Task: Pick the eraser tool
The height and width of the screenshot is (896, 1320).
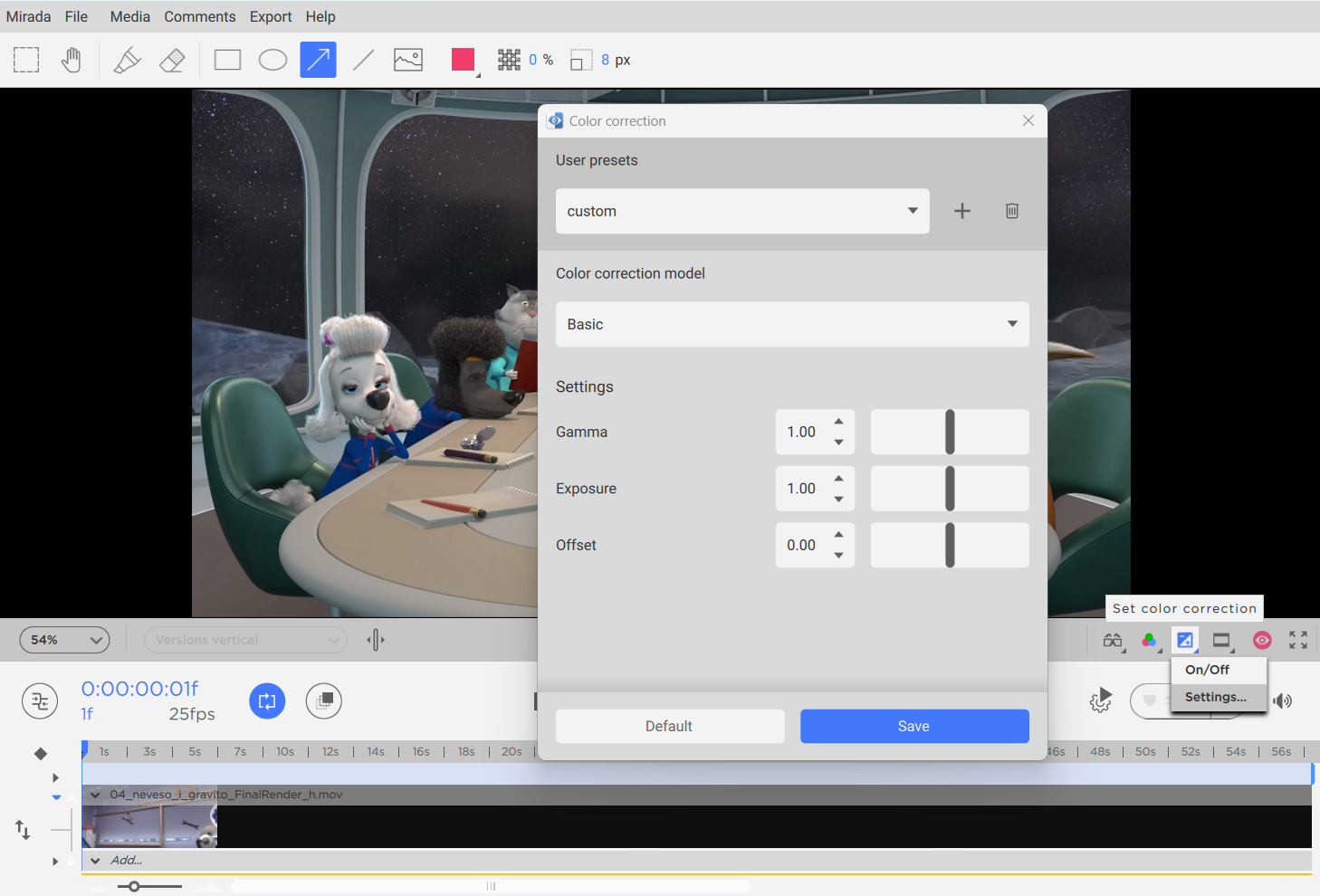Action: point(172,60)
